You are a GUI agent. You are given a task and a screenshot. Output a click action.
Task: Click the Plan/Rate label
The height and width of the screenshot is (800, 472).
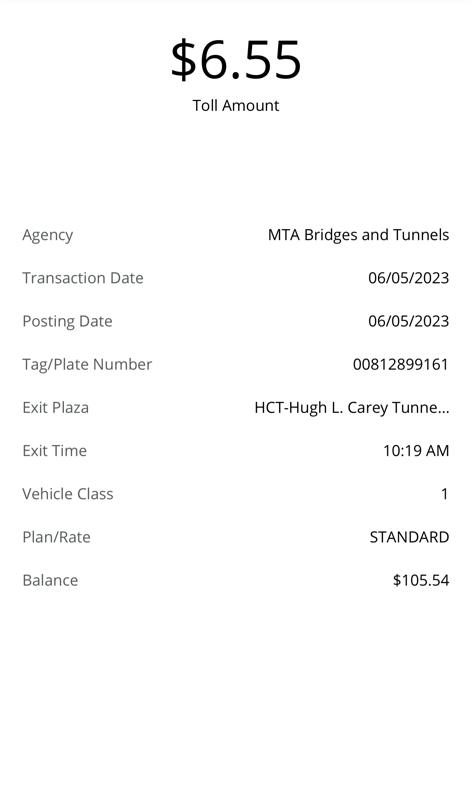pyautogui.click(x=57, y=537)
